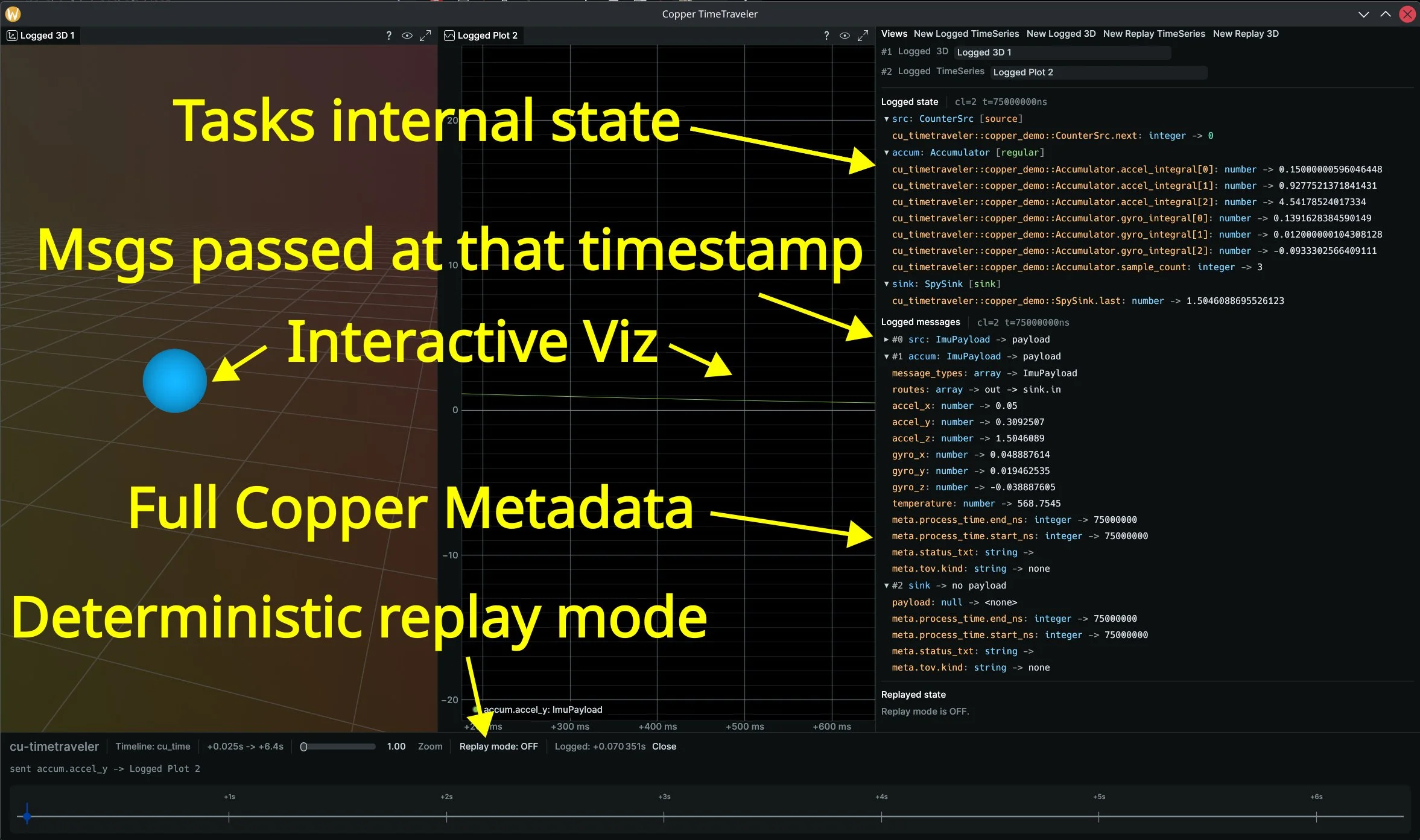Screen dimensions: 1420x840
Task: Click the Copper TimeTraveler app icon in titlebar
Action: click(13, 13)
